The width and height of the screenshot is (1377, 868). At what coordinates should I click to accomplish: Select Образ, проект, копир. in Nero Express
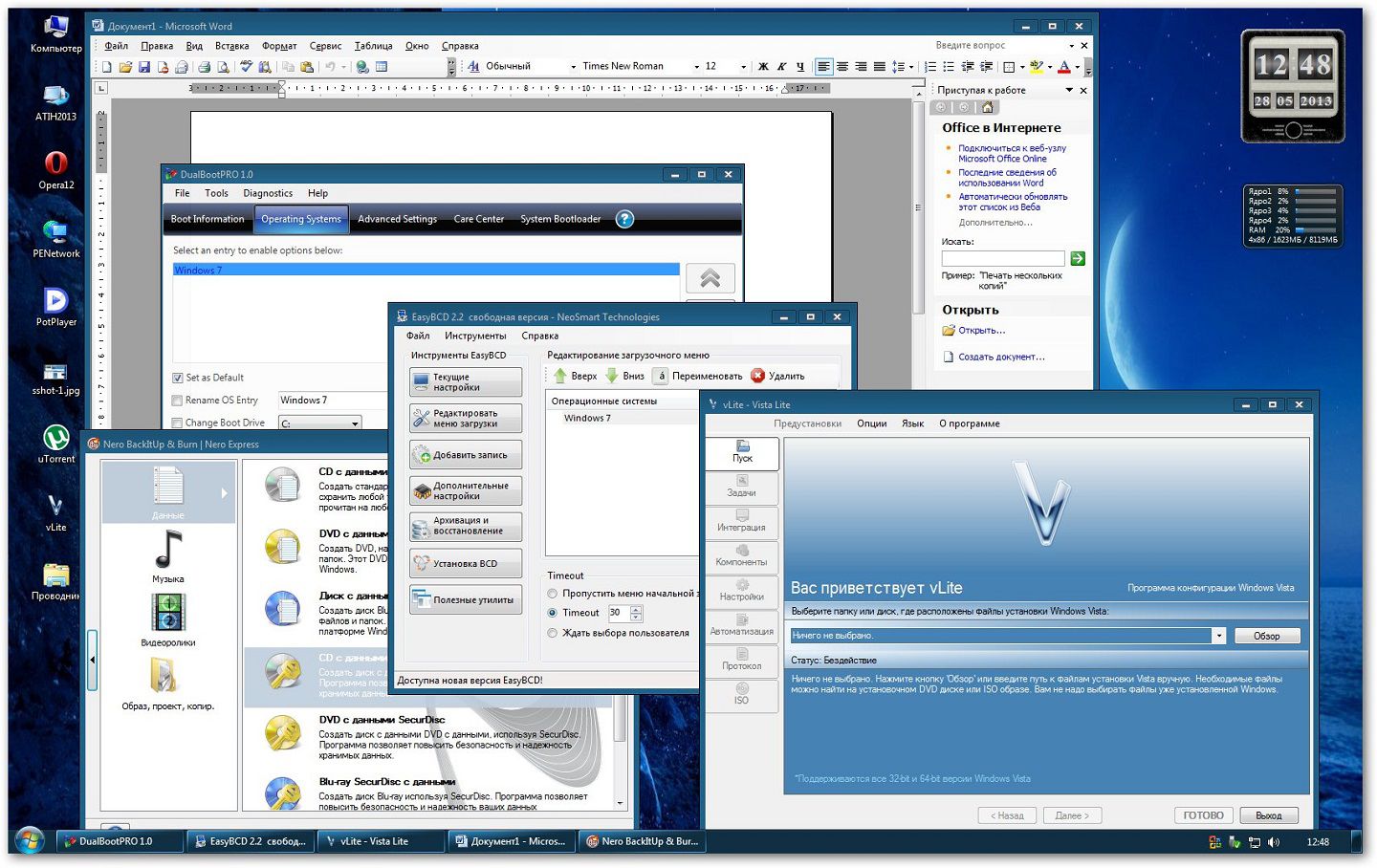pyautogui.click(x=168, y=684)
